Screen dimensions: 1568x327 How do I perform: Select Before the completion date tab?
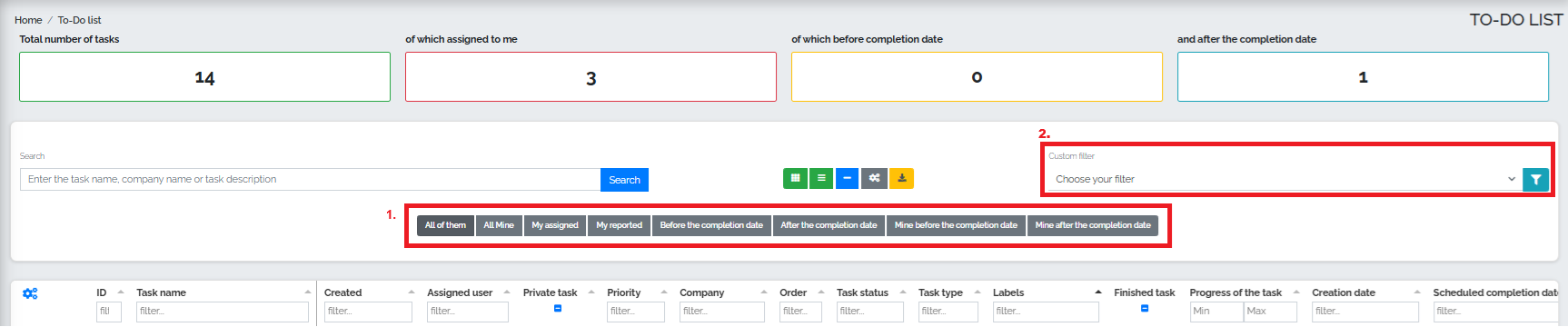click(711, 225)
